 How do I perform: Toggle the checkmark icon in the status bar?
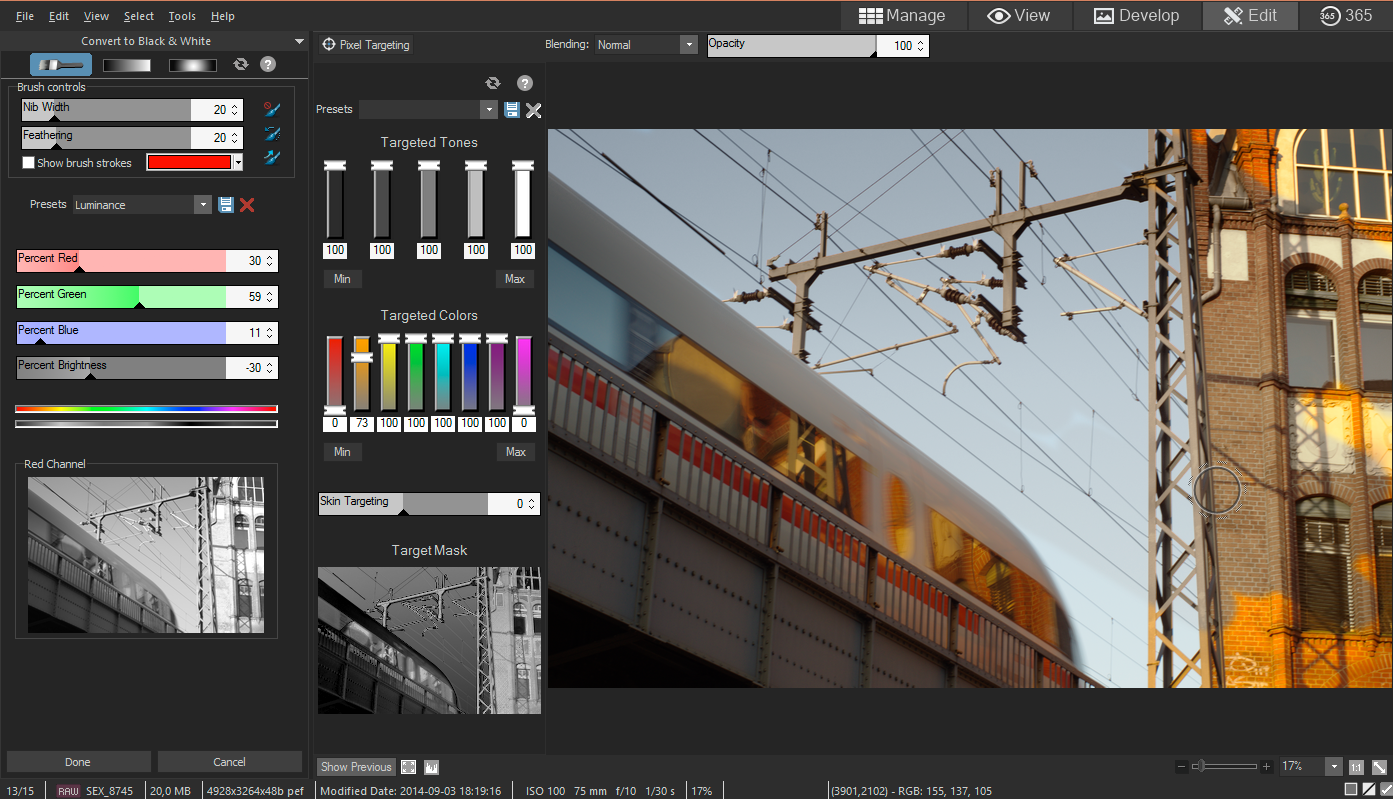(1385, 790)
